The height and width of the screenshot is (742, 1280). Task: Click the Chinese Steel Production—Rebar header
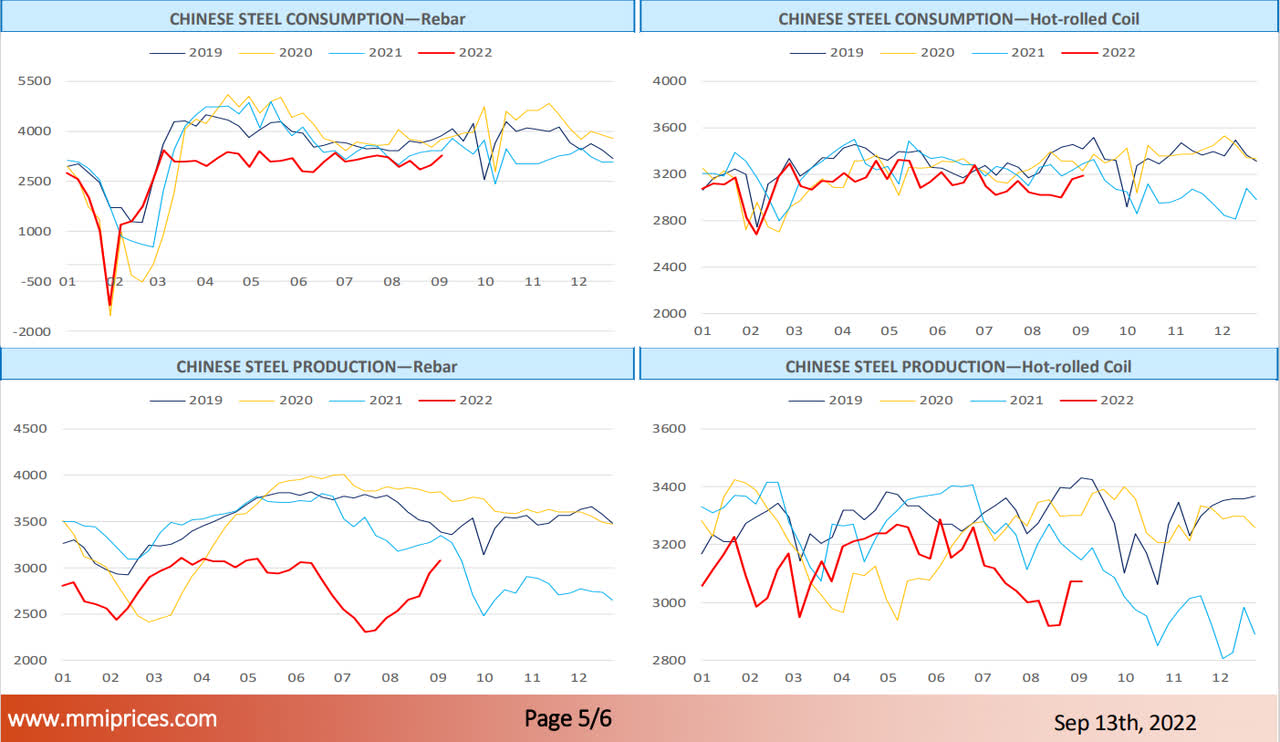317,366
